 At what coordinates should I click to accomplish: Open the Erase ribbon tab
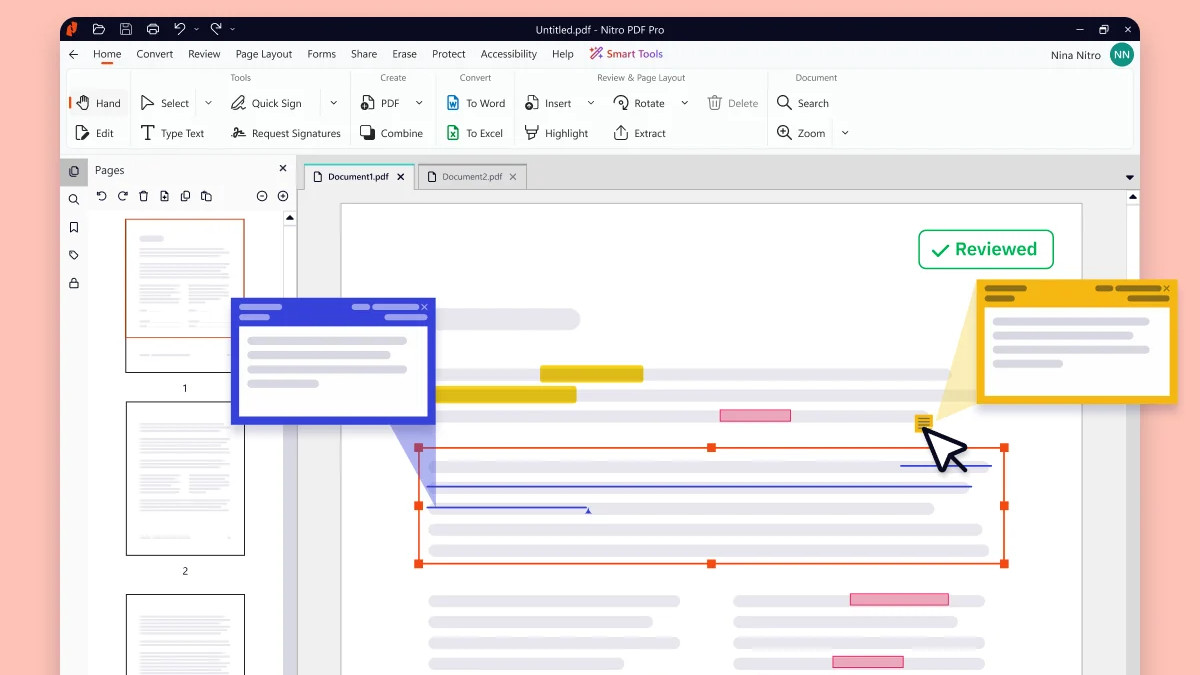coord(404,54)
